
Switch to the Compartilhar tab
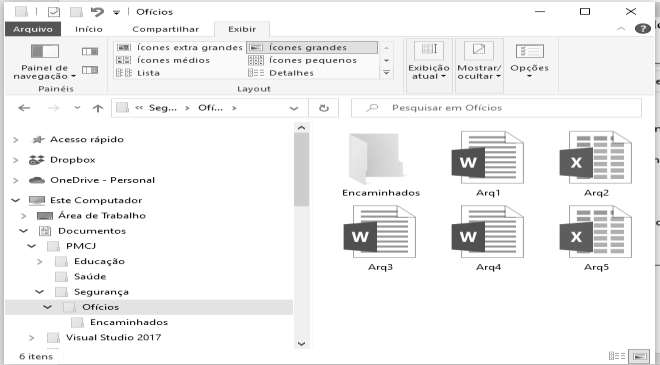165,29
